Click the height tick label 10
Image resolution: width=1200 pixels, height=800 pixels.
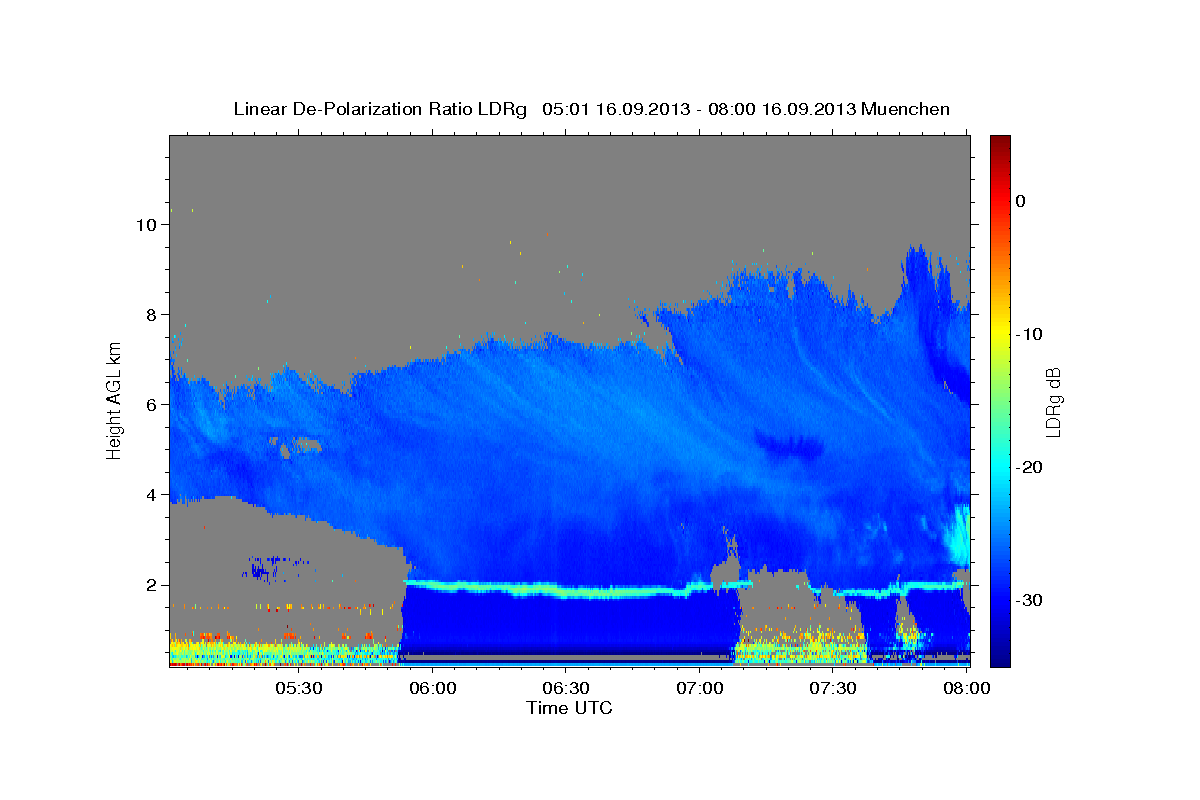pyautogui.click(x=145, y=224)
